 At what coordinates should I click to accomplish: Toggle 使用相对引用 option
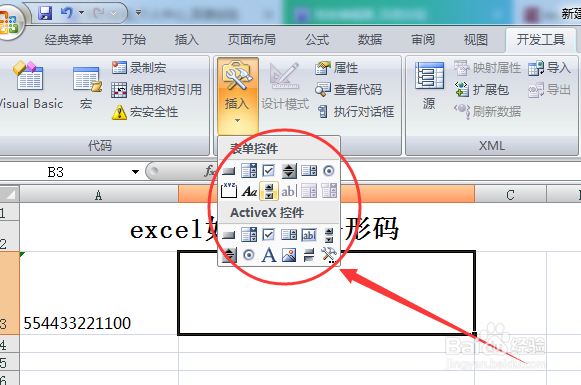point(156,90)
